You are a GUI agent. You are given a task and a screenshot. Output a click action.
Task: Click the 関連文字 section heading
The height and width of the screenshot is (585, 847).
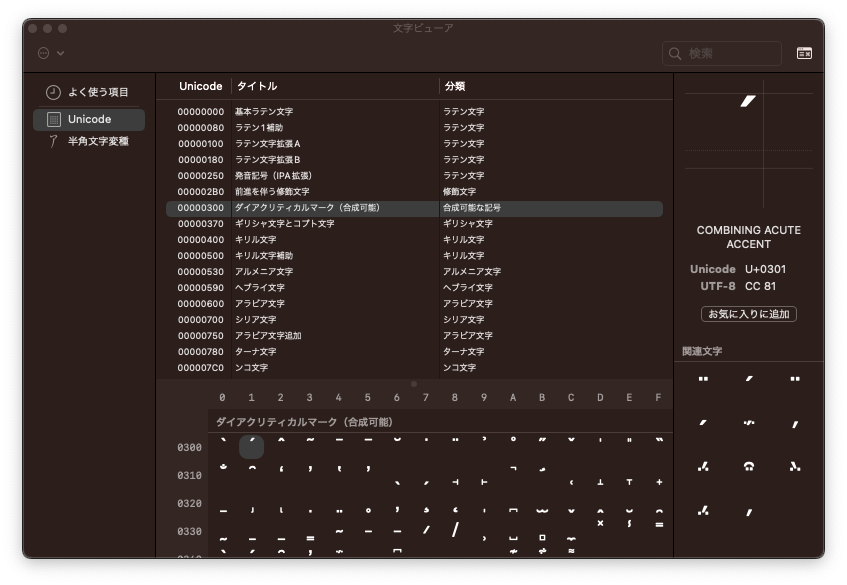[702, 351]
